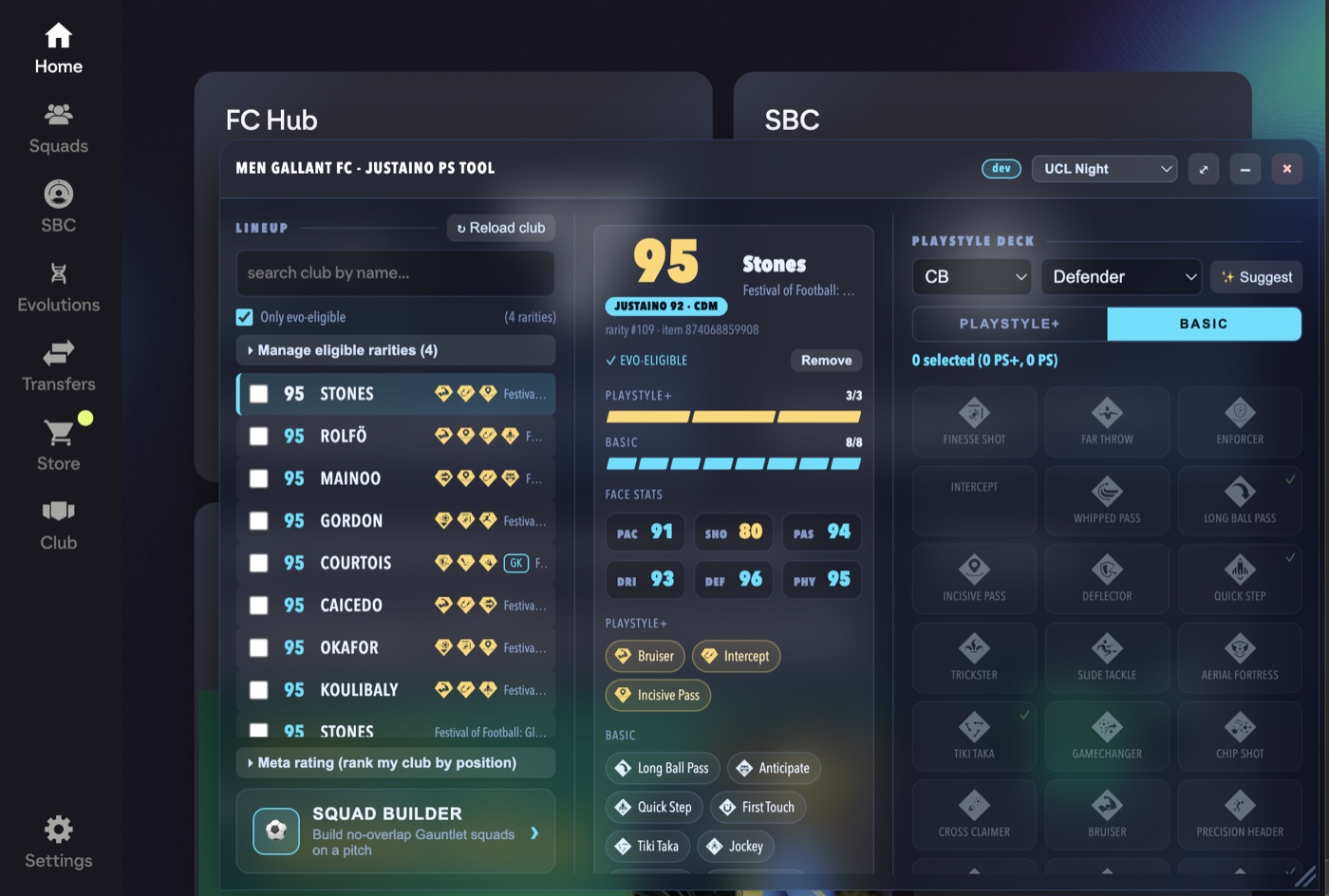Select the Gamechanger playstyle card

tap(1107, 737)
